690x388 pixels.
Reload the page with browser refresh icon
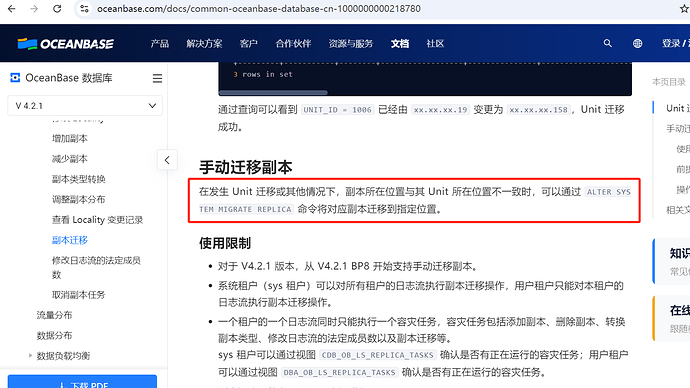click(57, 9)
